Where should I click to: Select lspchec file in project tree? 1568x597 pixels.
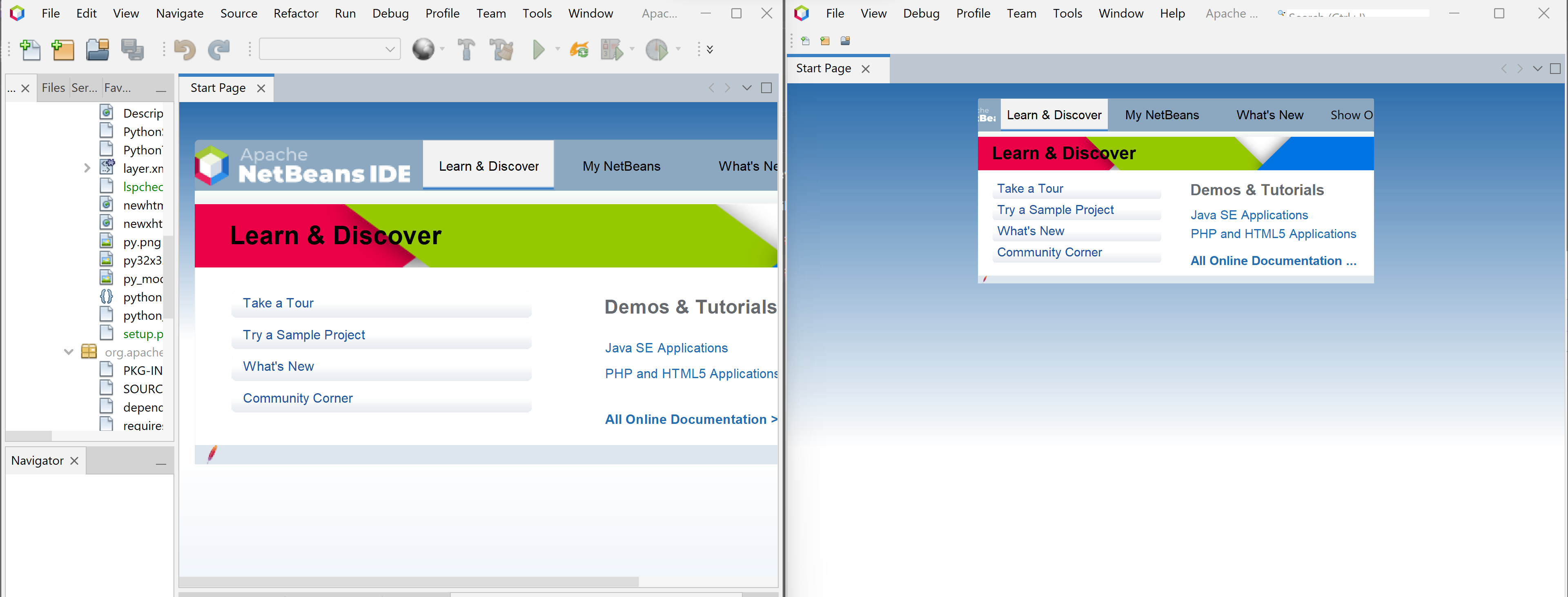click(x=143, y=186)
